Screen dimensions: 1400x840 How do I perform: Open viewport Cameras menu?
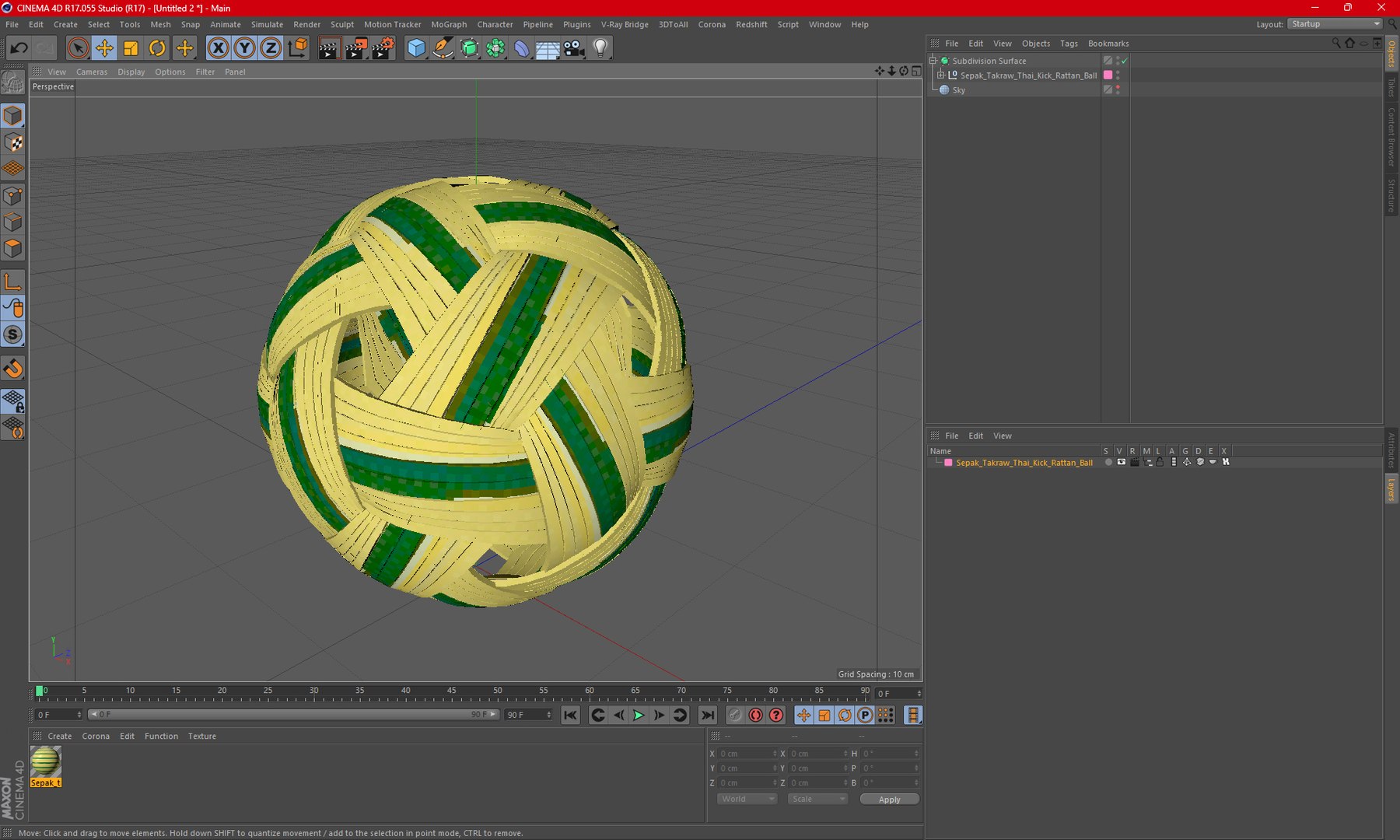(x=92, y=72)
